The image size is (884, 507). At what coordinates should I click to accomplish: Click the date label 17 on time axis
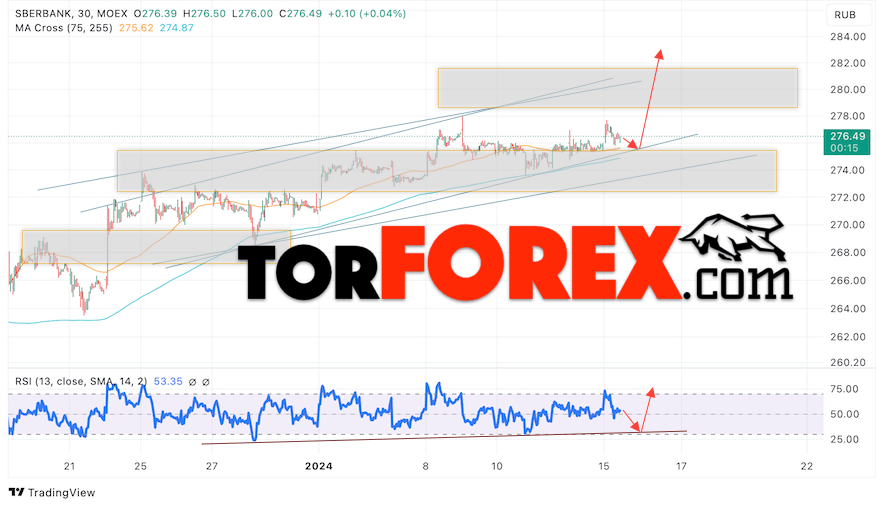point(682,466)
